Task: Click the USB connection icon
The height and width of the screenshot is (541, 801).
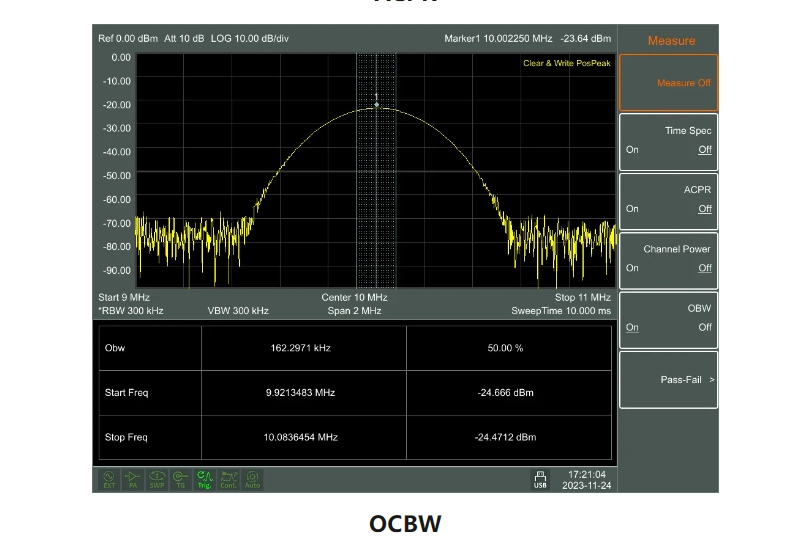Action: pos(540,479)
